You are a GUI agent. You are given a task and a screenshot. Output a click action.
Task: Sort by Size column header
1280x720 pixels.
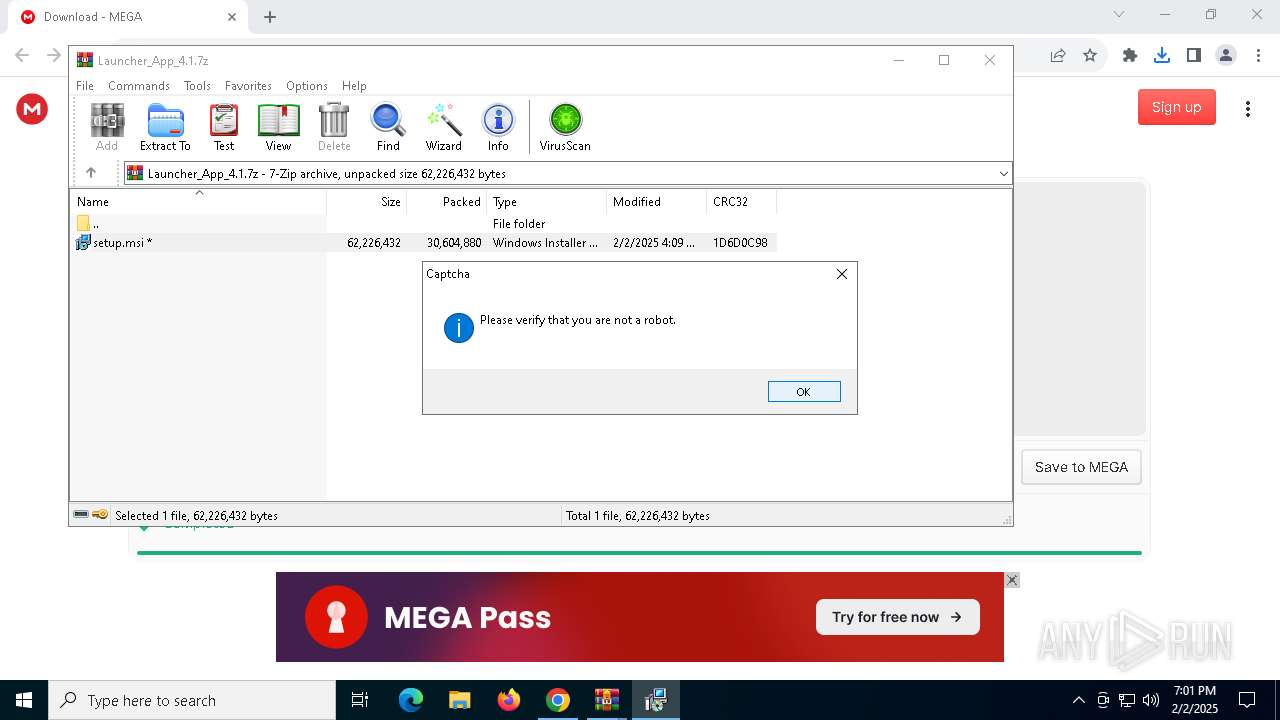367,202
